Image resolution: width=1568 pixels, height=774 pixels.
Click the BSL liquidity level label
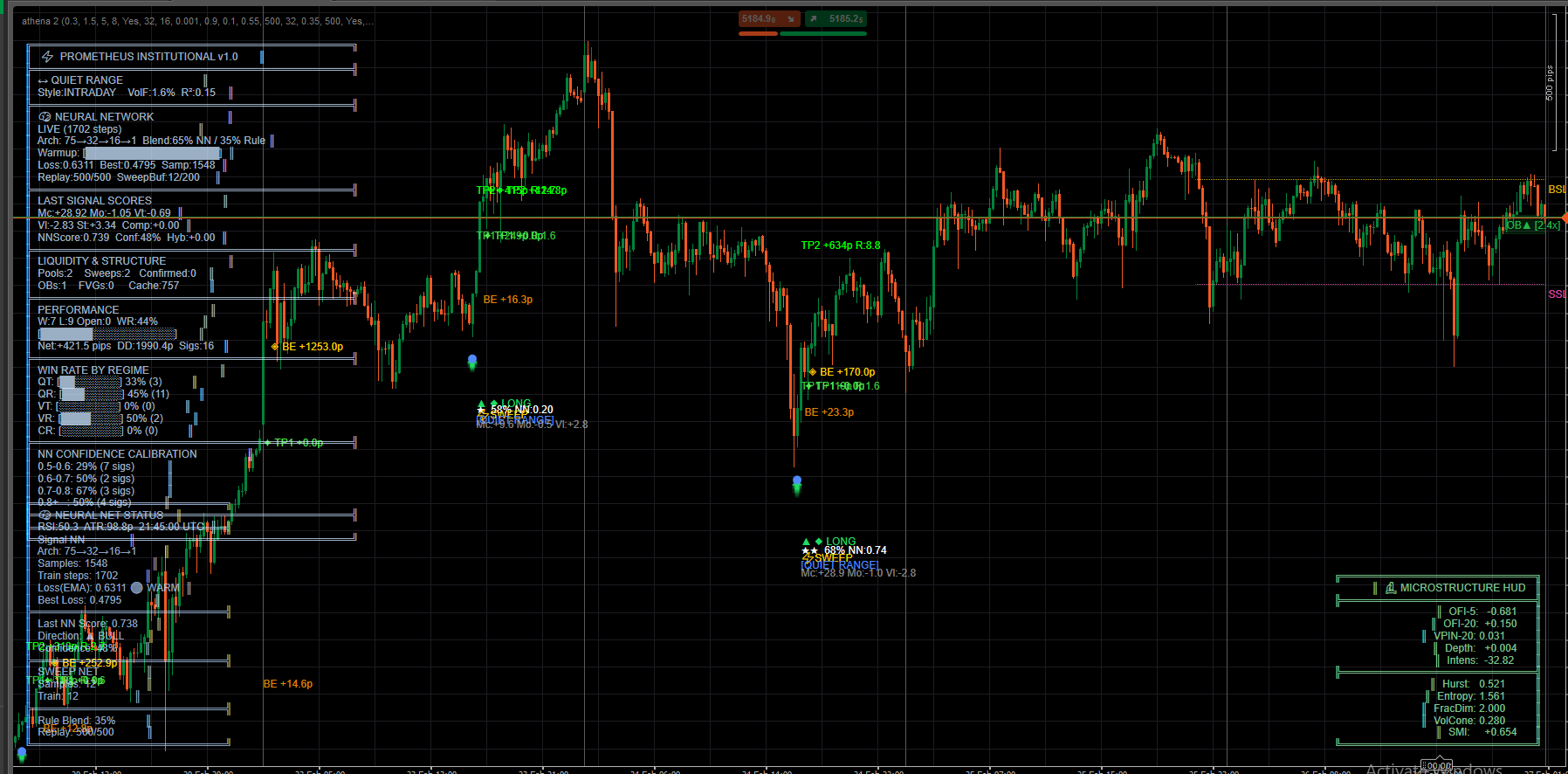point(1556,190)
